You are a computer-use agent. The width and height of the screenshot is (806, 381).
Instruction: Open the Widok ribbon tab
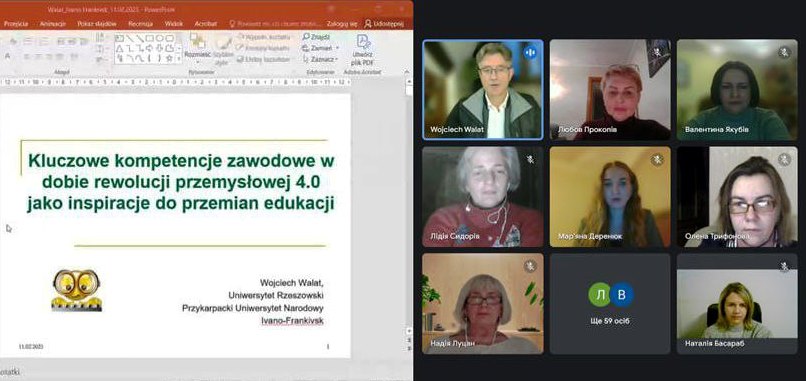(x=174, y=24)
